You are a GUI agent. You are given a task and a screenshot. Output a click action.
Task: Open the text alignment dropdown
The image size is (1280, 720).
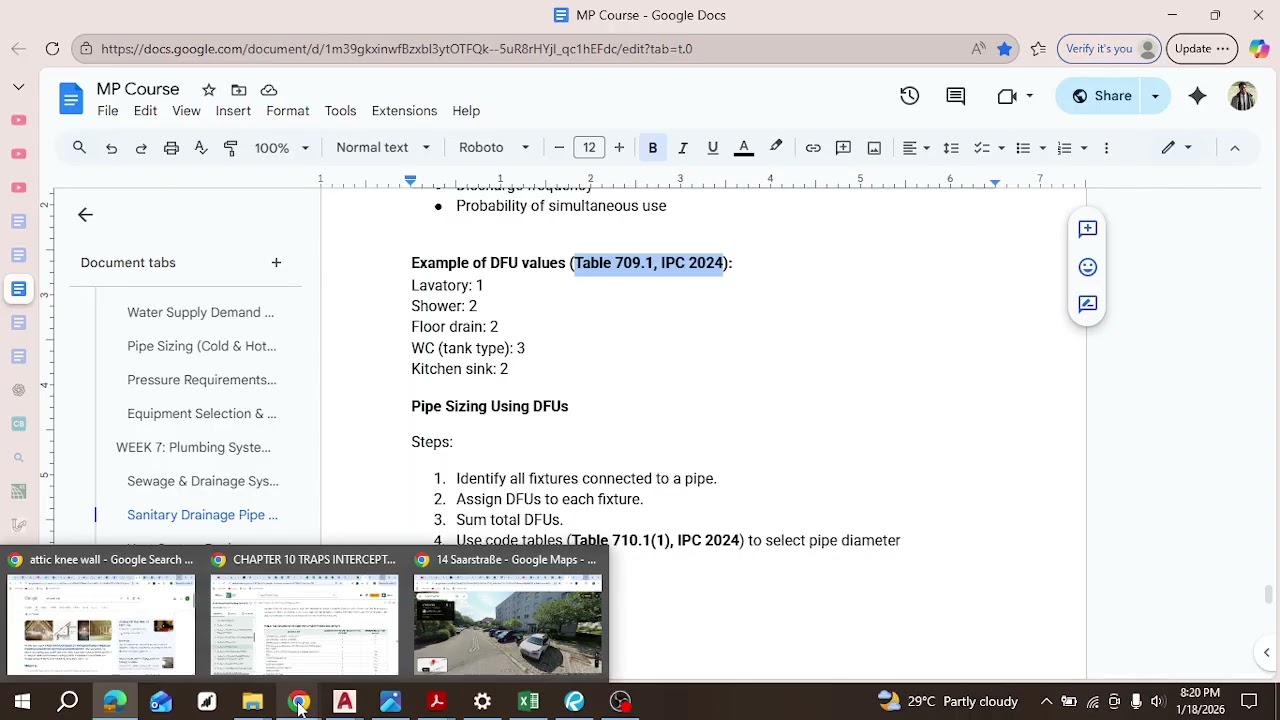coord(916,148)
